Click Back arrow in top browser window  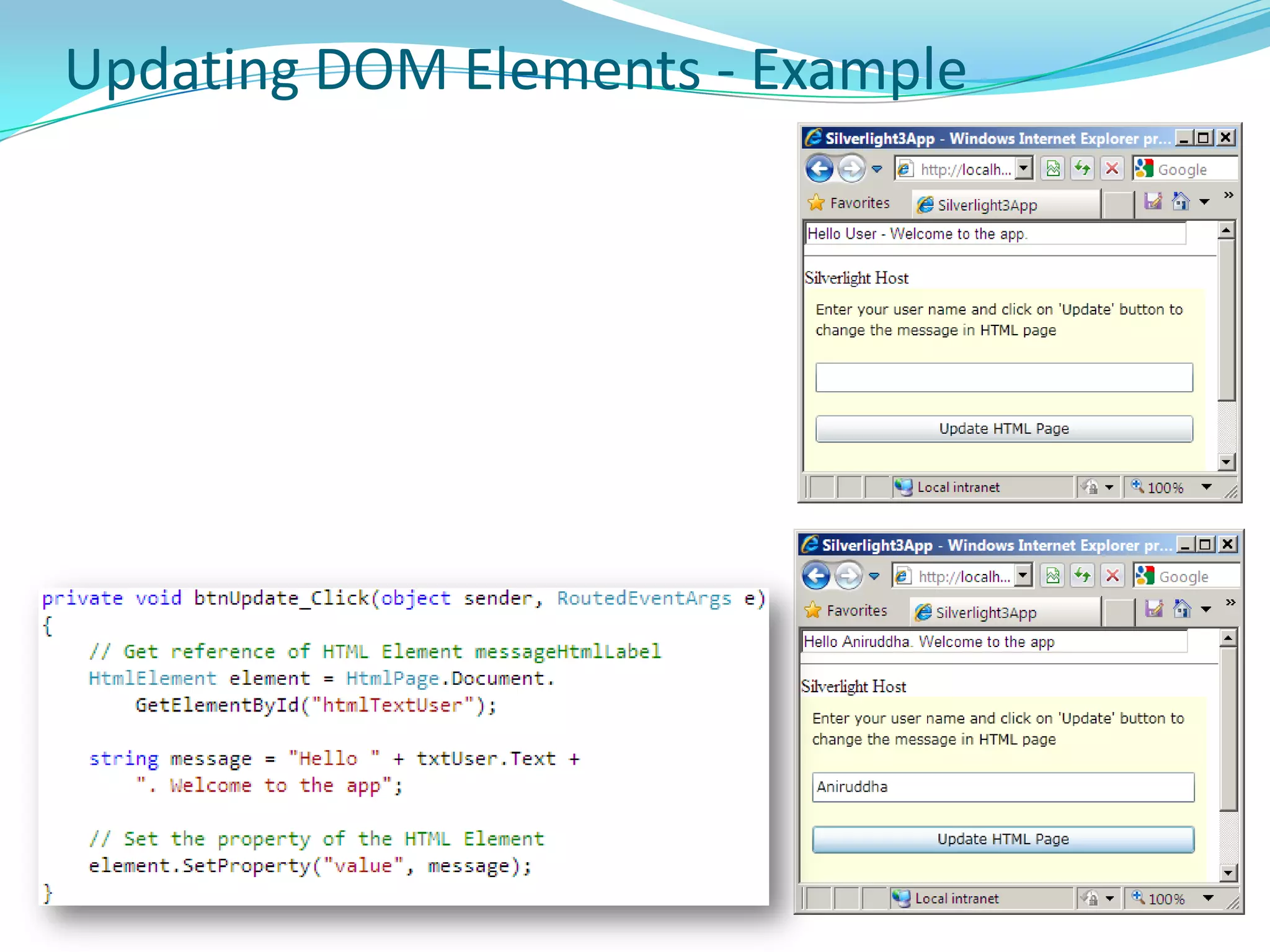pyautogui.click(x=819, y=169)
